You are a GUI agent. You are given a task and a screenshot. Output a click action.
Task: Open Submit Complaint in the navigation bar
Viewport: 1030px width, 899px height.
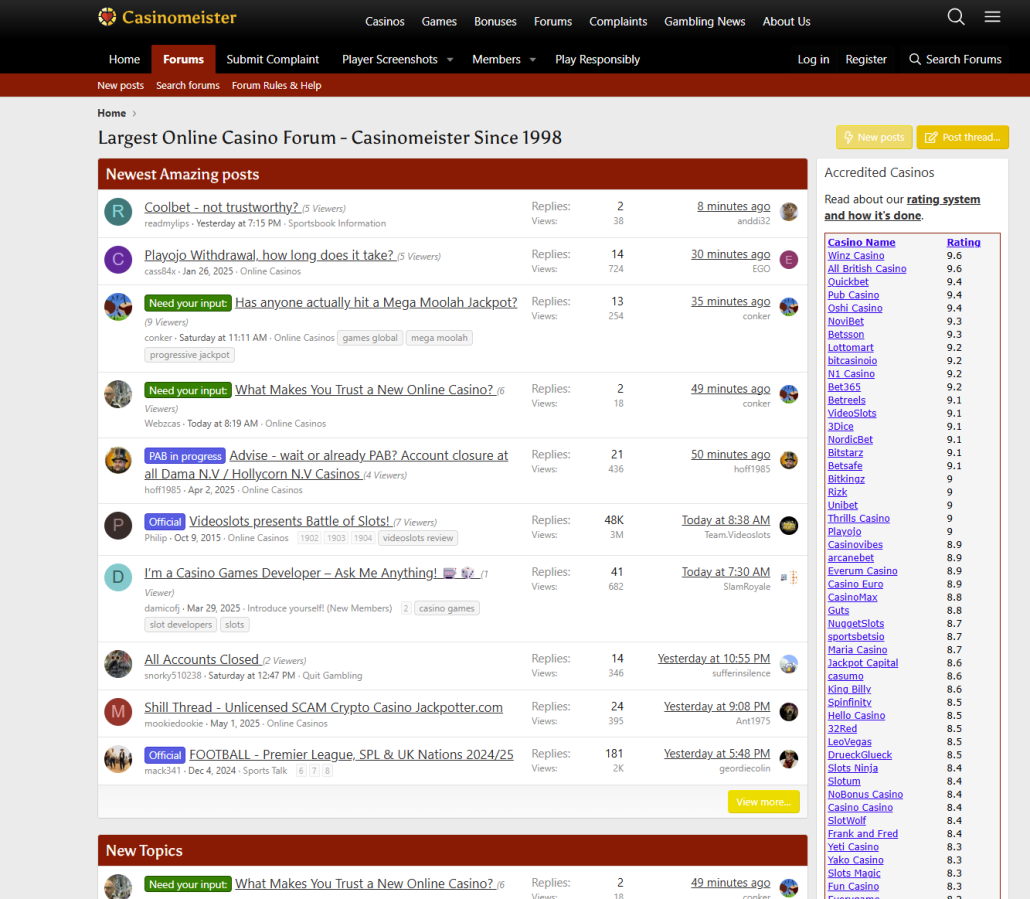click(273, 59)
